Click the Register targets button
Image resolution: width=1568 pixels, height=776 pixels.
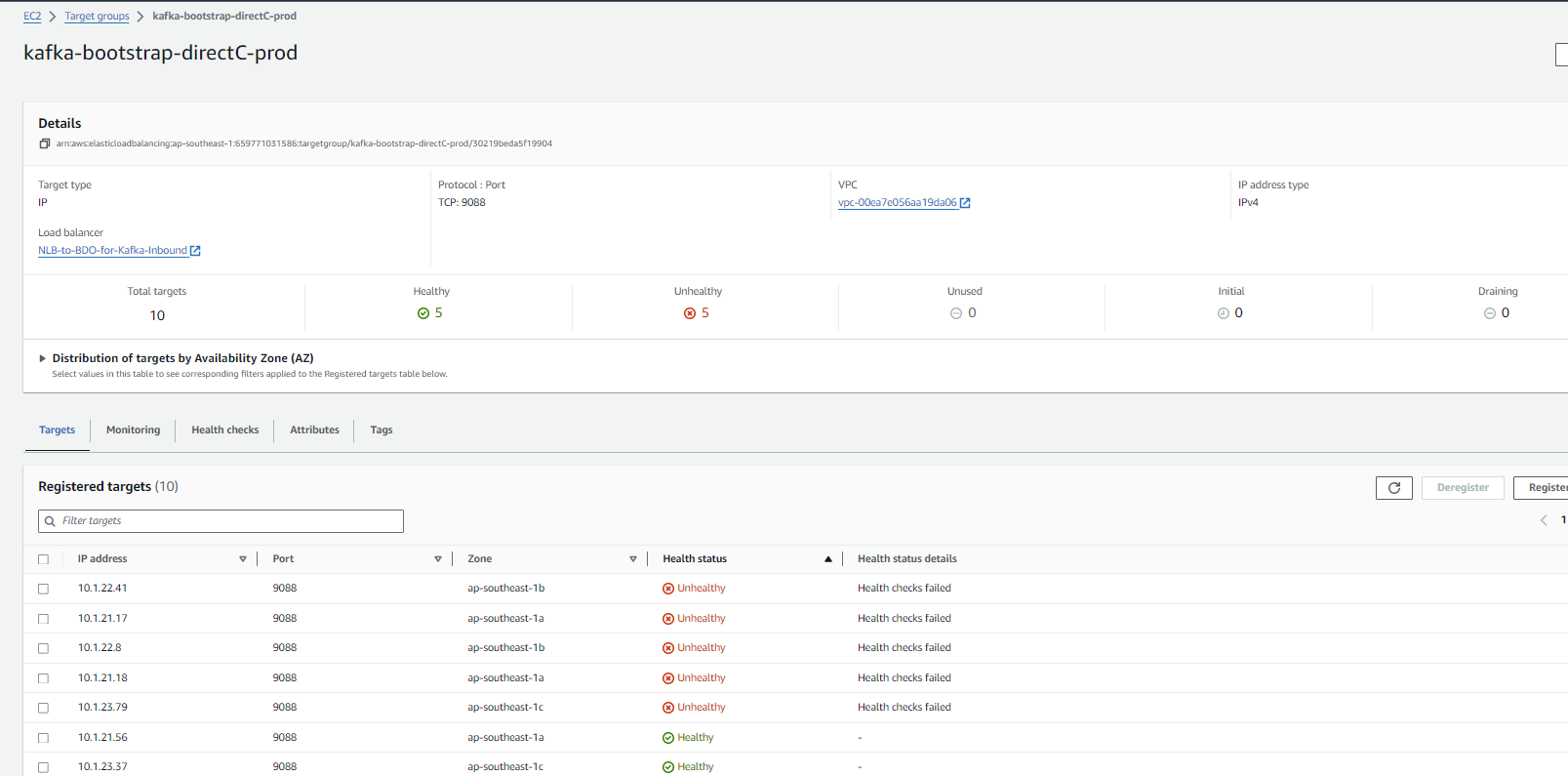[x=1542, y=488]
